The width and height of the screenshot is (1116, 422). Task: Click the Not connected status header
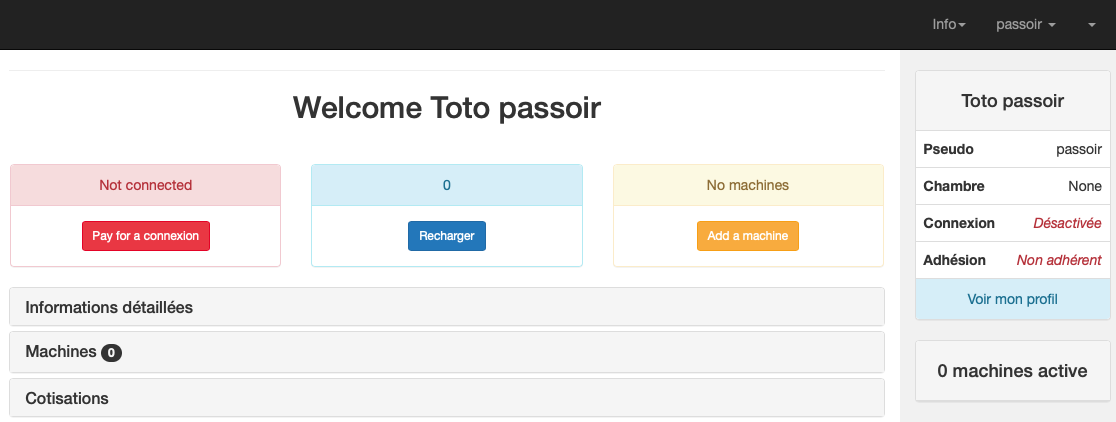(146, 185)
